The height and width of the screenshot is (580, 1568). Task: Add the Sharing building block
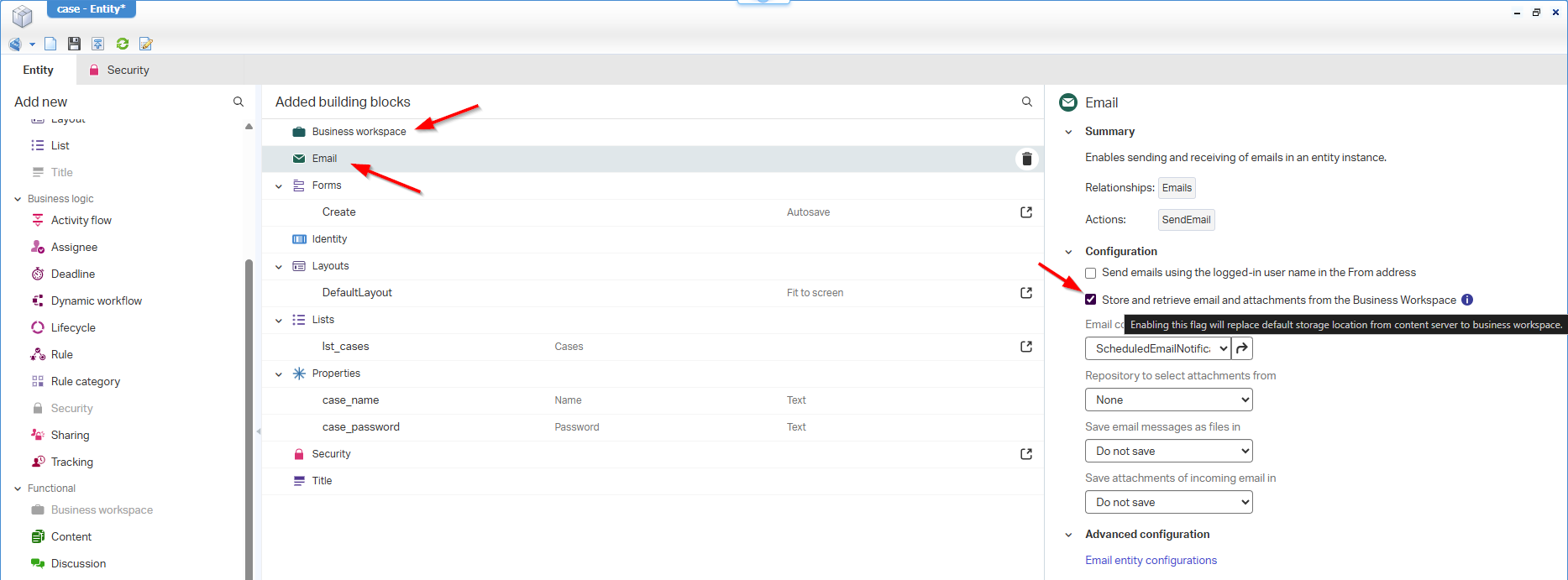coord(70,435)
